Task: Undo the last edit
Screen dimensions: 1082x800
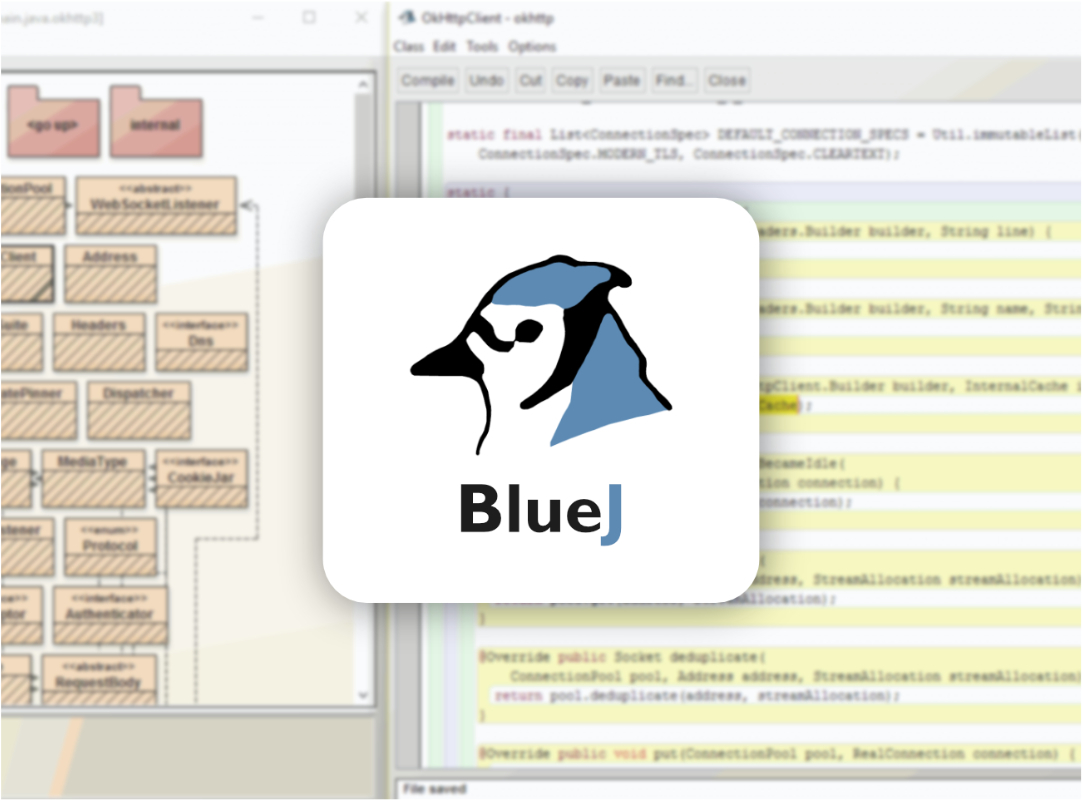Action: (487, 80)
